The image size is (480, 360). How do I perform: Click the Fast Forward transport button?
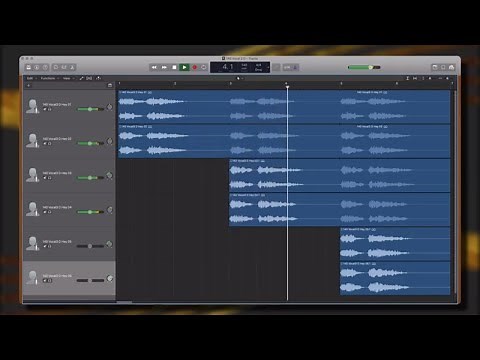pos(164,67)
